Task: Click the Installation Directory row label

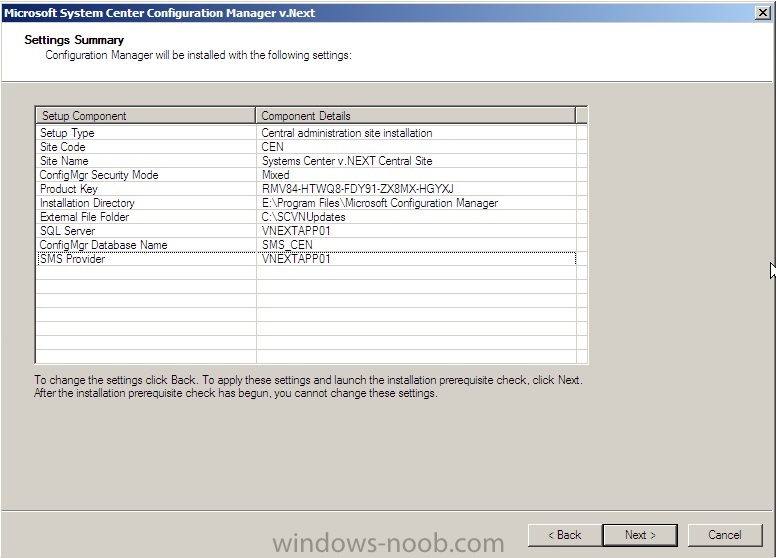Action: click(87, 203)
